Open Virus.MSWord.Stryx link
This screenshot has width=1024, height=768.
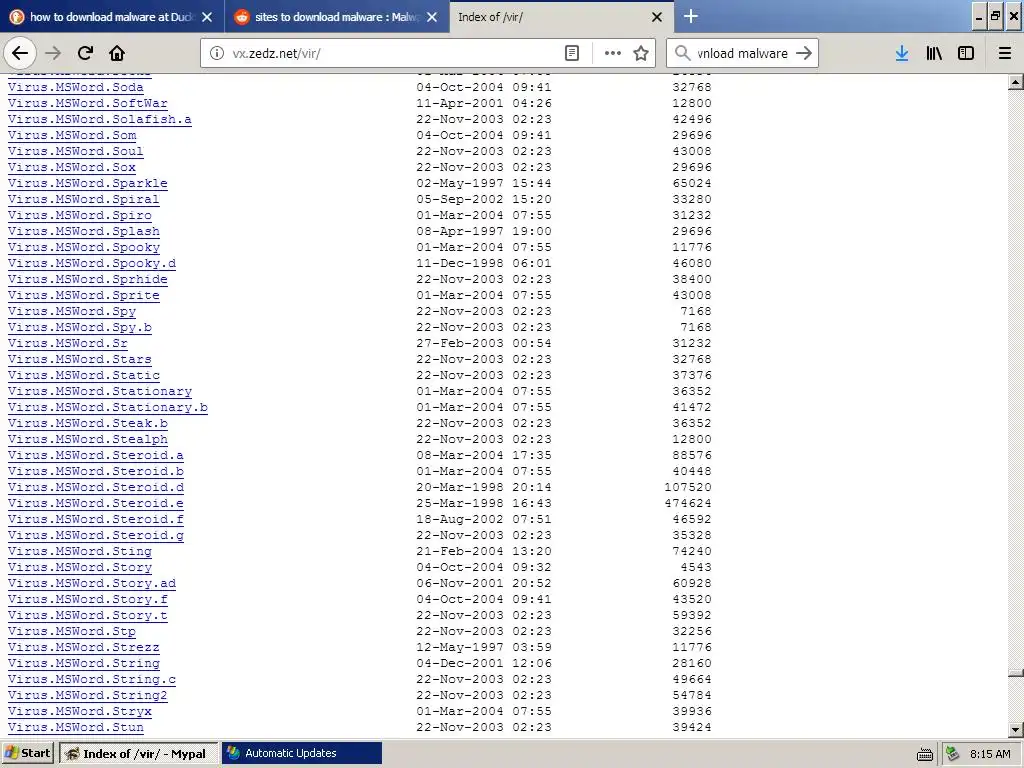[x=80, y=711]
